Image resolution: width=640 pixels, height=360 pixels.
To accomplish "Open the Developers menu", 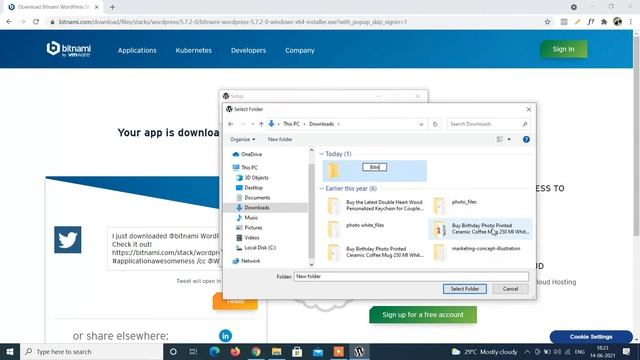I will tap(248, 51).
